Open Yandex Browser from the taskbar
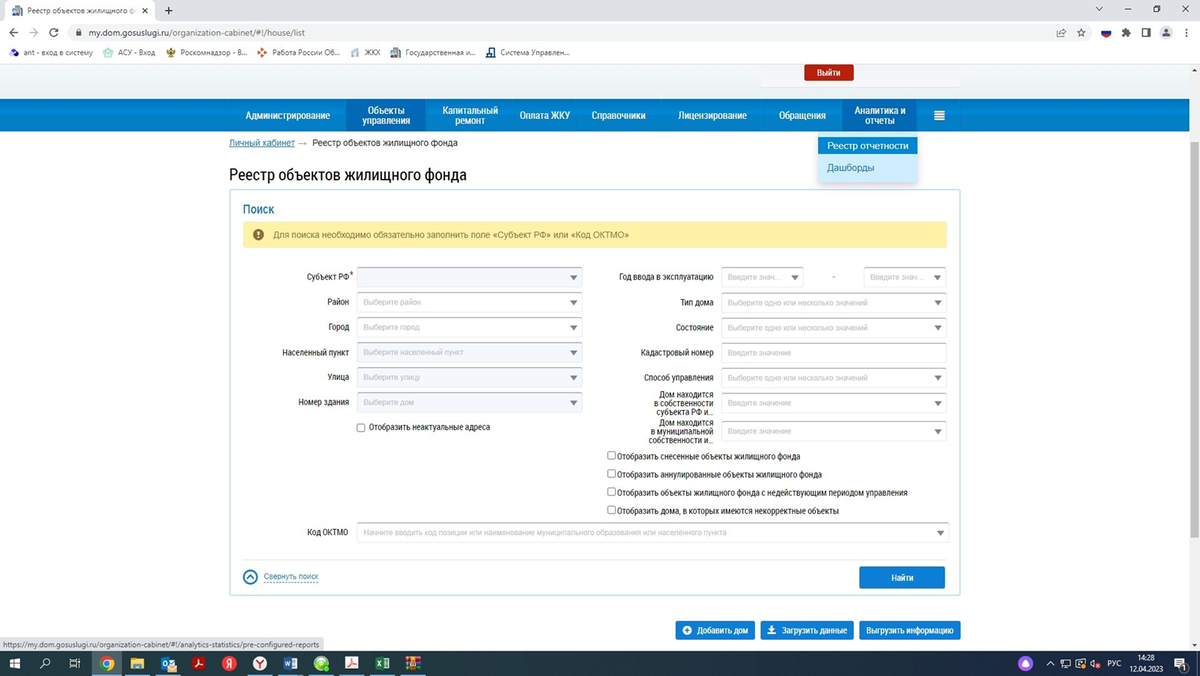1200x676 pixels. coord(260,663)
